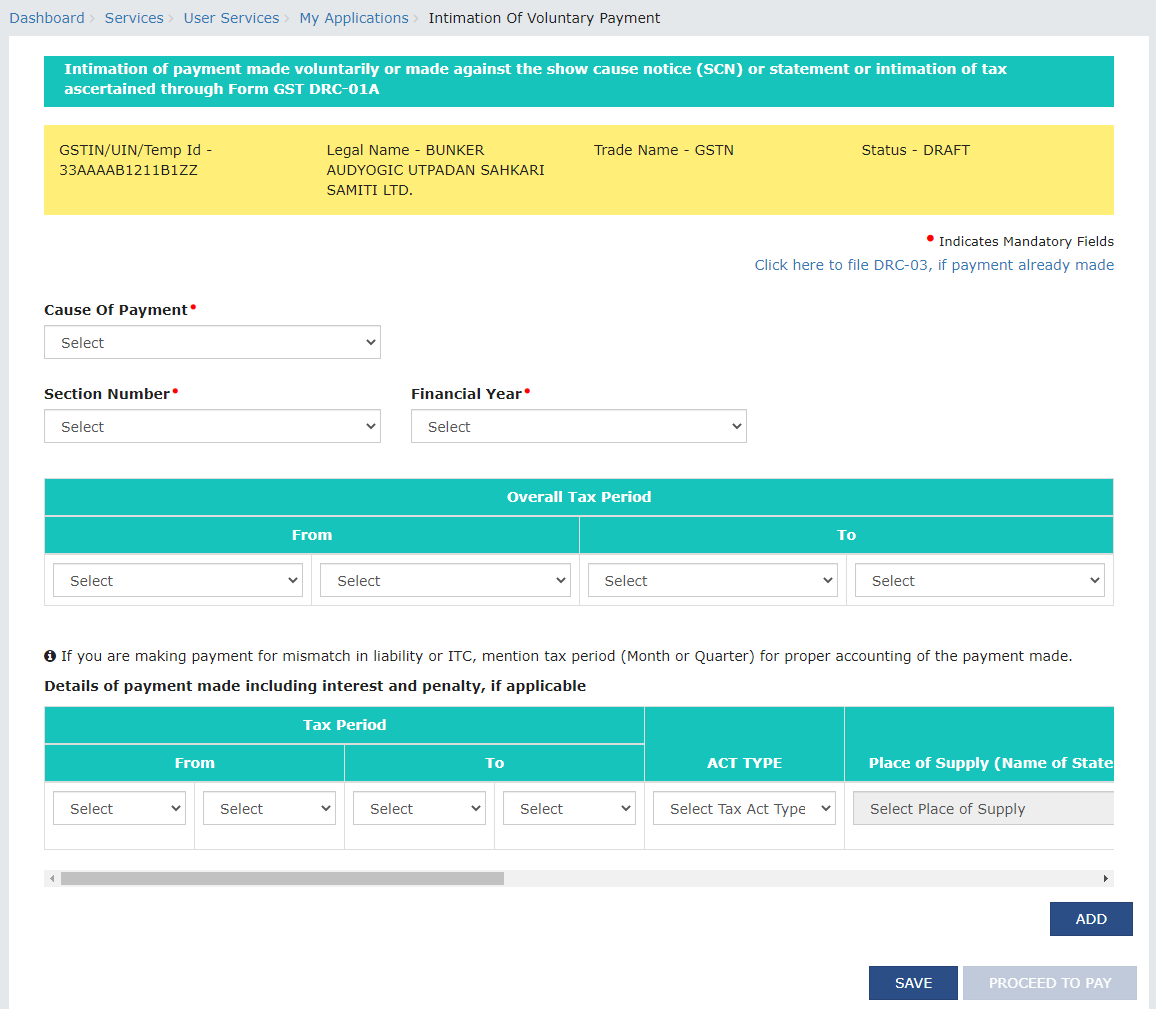The height and width of the screenshot is (1009, 1156).
Task: Open the Overall Tax Period To year dropdown
Action: 979,580
